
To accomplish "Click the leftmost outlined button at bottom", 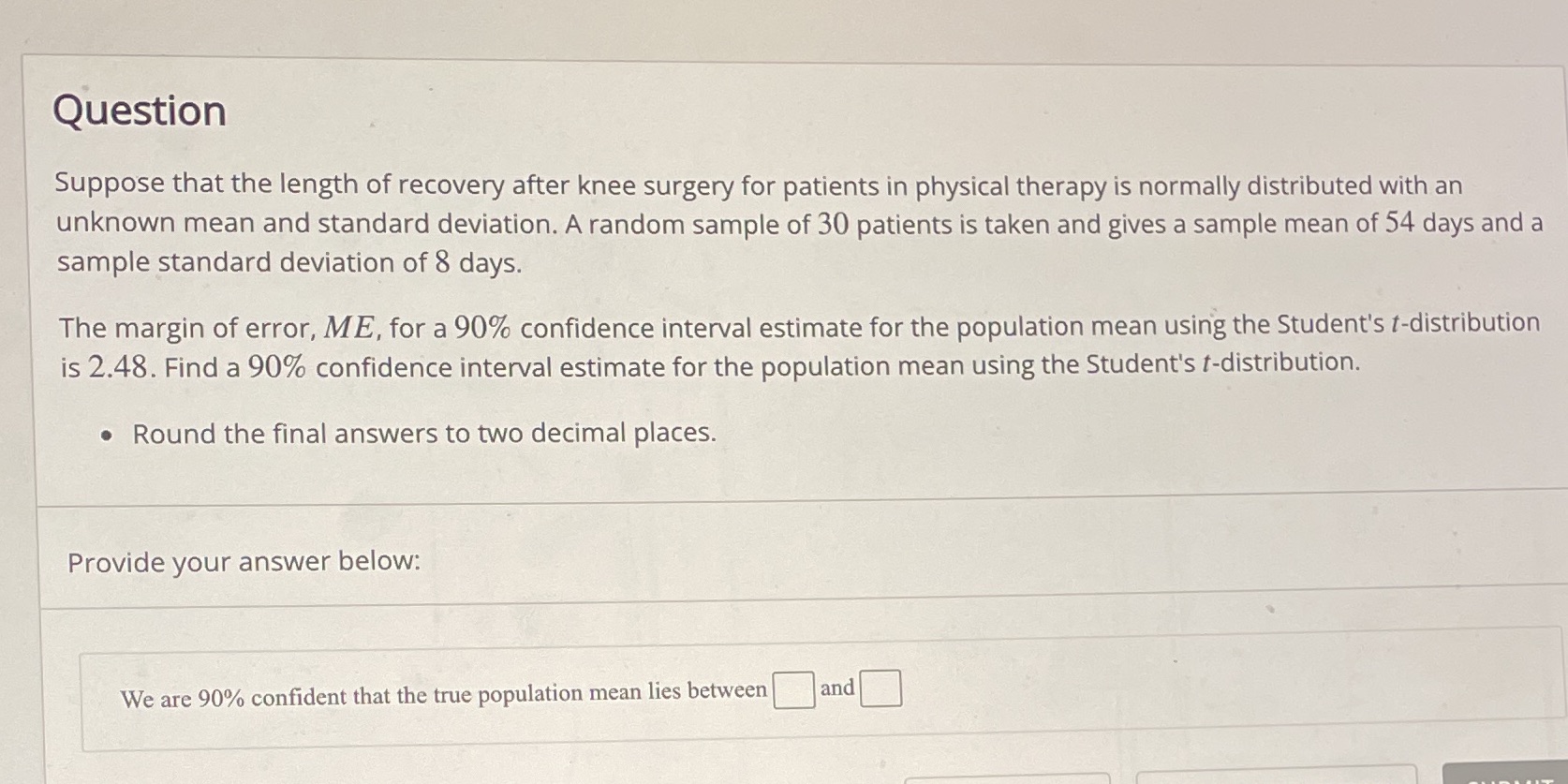I will click(1007, 779).
